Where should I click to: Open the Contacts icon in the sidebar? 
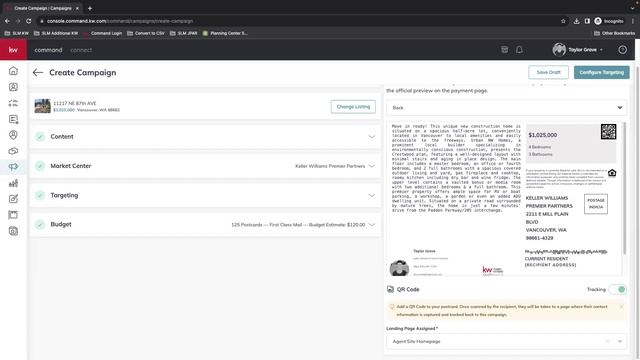pos(13,87)
